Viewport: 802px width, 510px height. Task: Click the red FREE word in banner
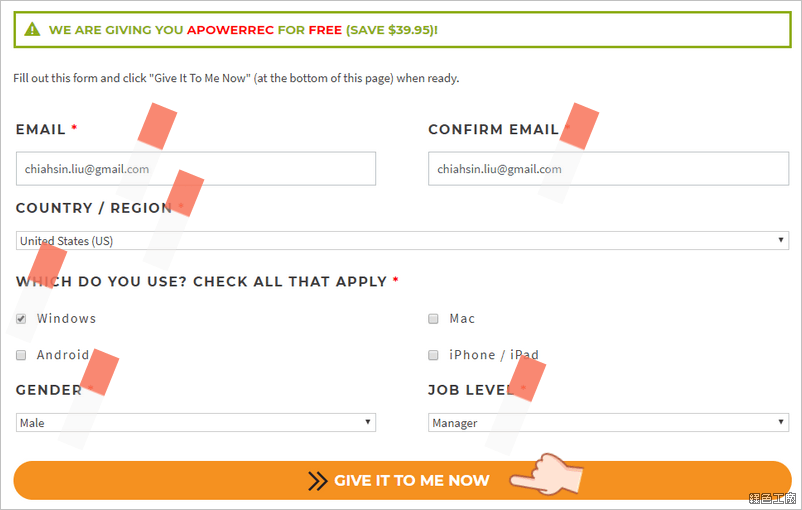(x=325, y=30)
